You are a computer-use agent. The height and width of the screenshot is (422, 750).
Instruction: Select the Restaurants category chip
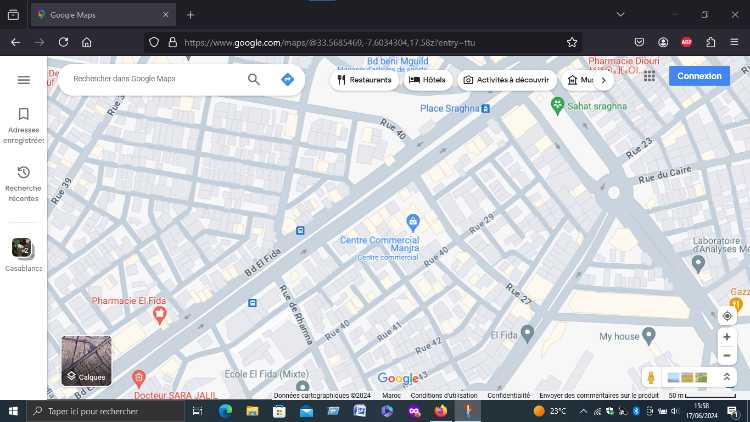tap(364, 80)
